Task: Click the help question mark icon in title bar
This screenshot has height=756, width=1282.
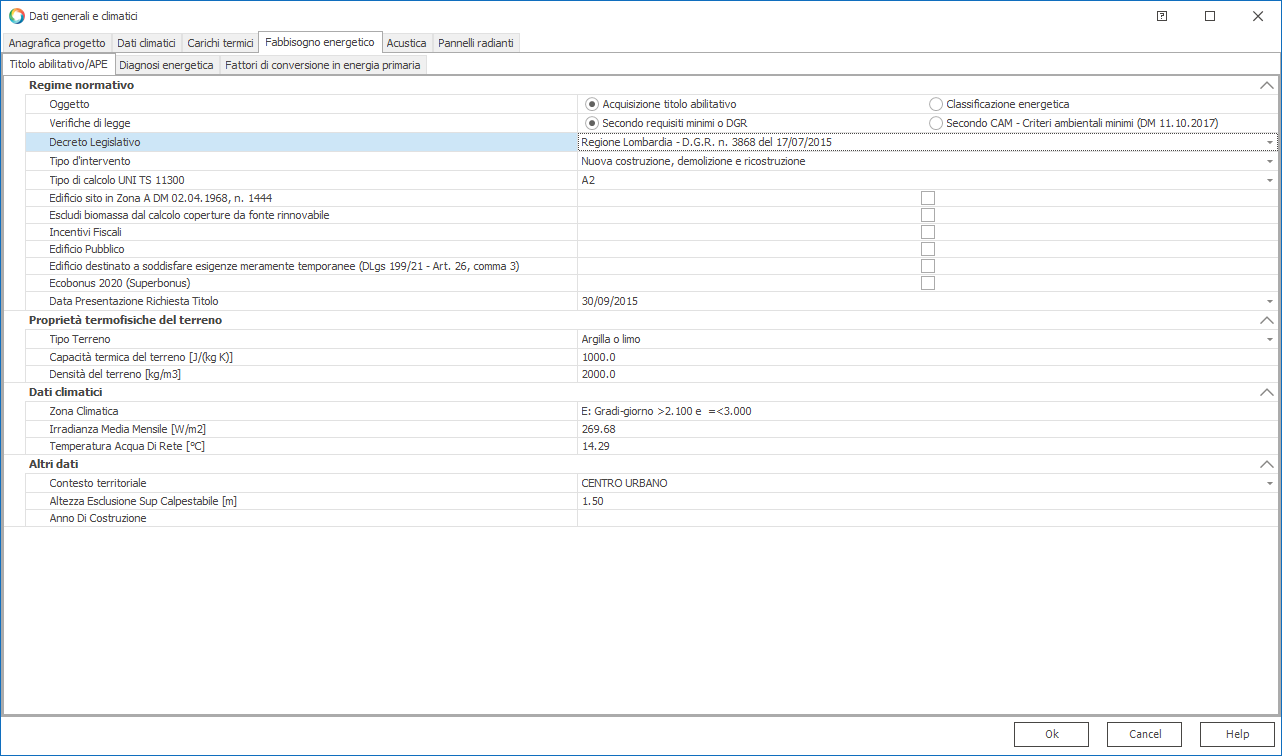Action: pyautogui.click(x=1162, y=16)
